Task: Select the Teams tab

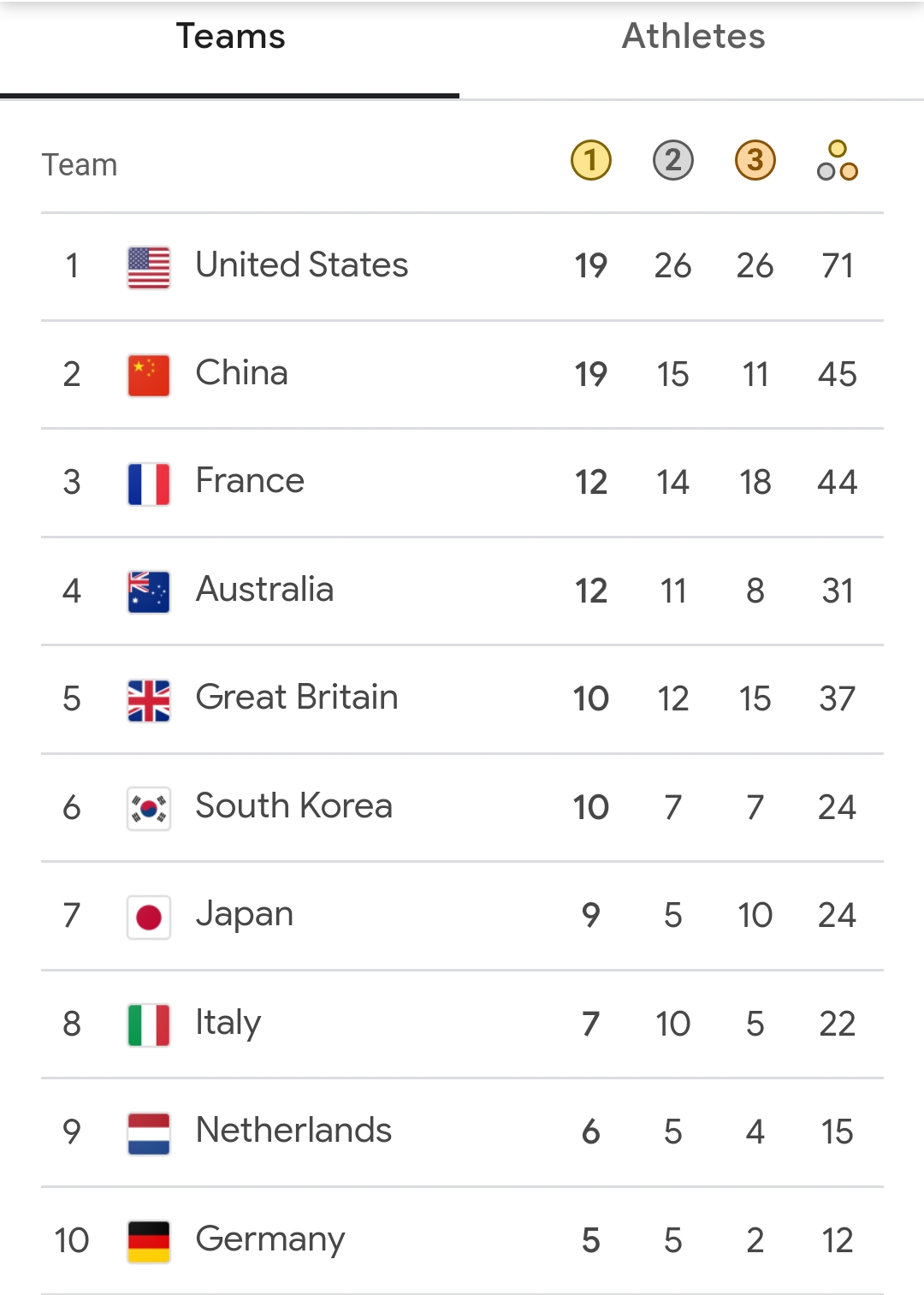Action: [x=230, y=37]
